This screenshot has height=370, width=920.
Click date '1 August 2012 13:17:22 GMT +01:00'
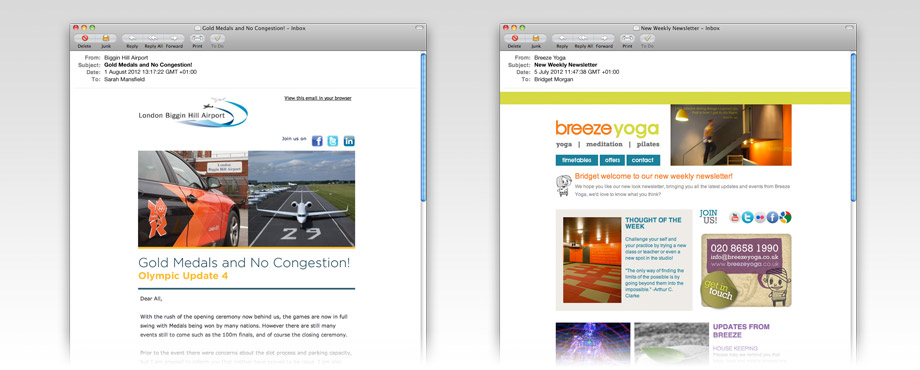151,72
